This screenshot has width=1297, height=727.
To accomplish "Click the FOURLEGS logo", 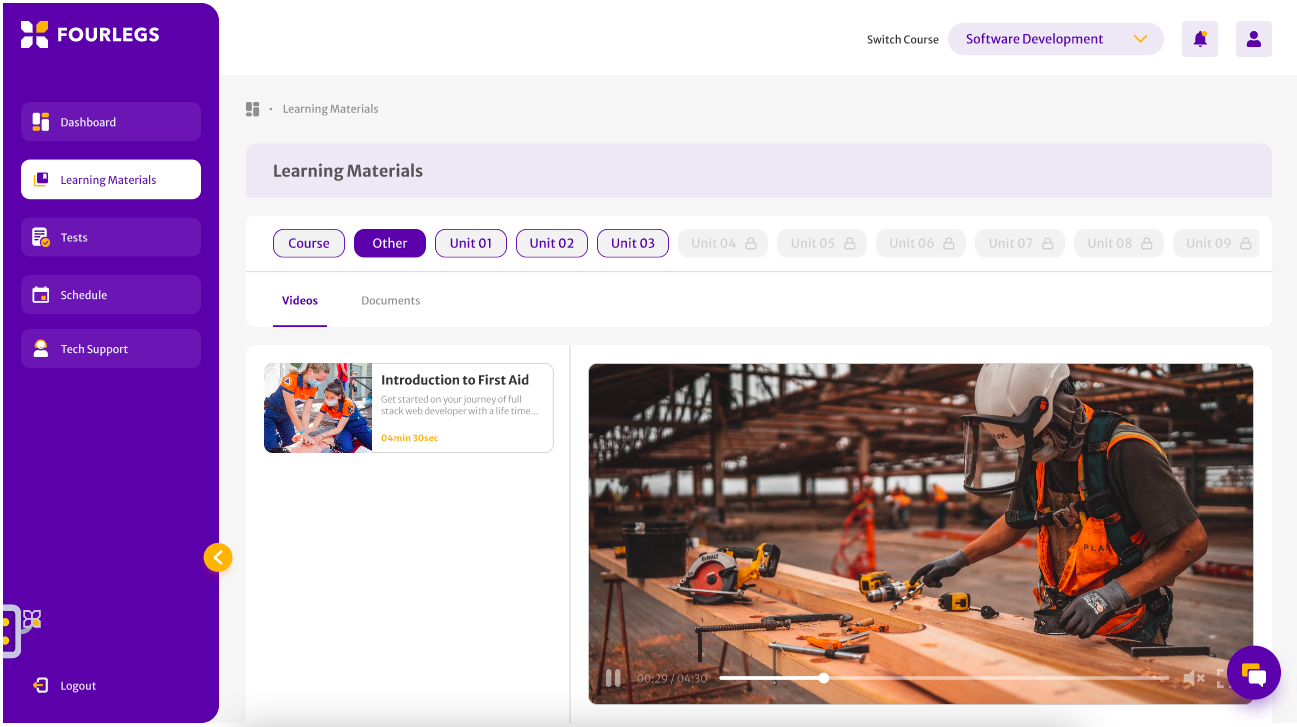I will coord(90,34).
